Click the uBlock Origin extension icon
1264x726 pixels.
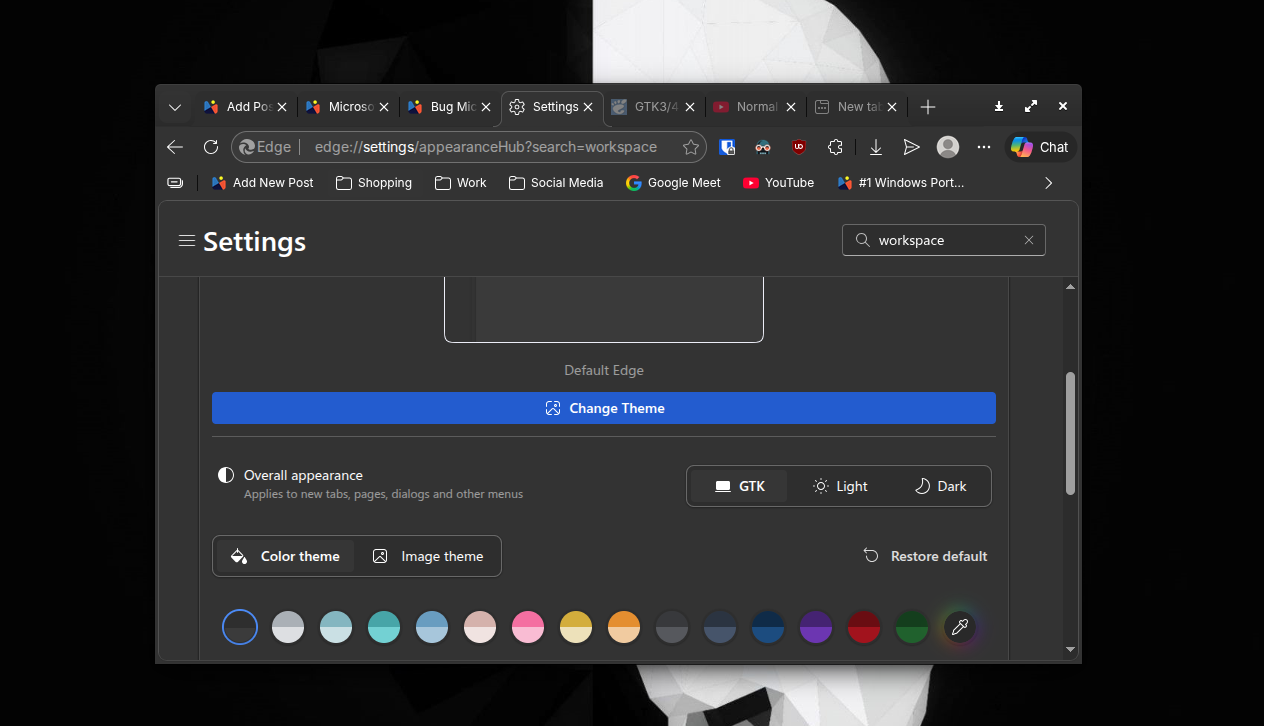pos(798,147)
